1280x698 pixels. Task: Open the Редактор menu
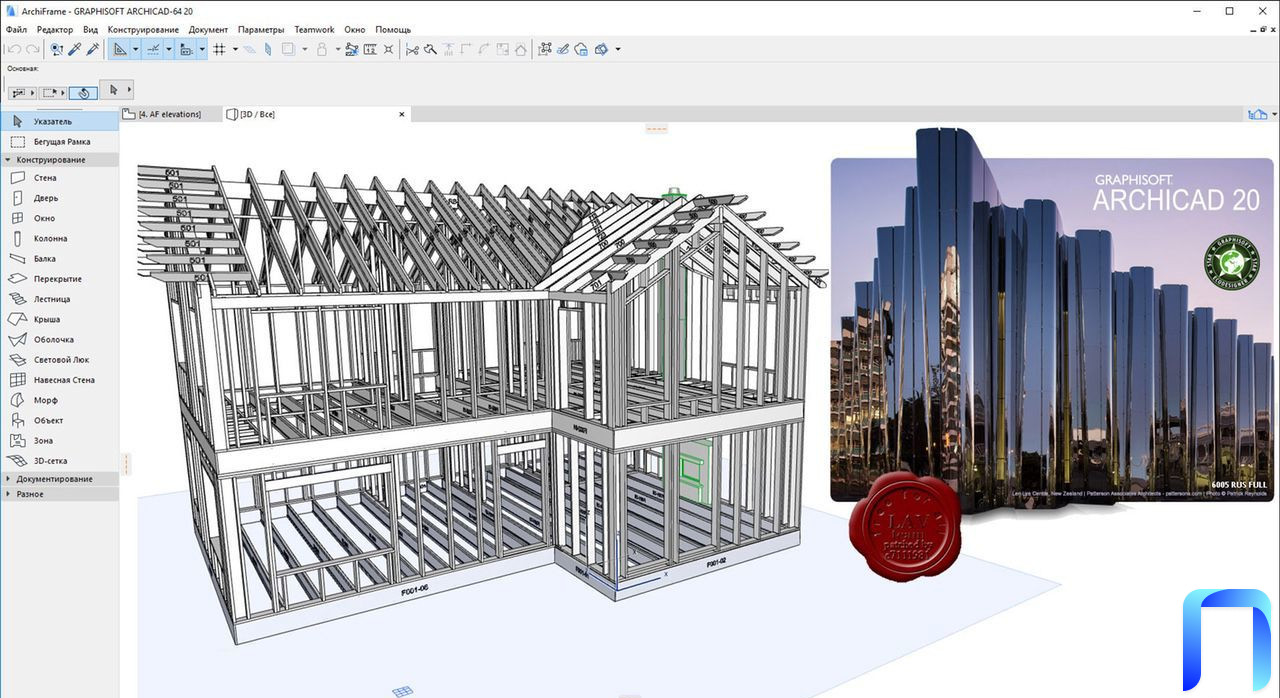coord(55,30)
